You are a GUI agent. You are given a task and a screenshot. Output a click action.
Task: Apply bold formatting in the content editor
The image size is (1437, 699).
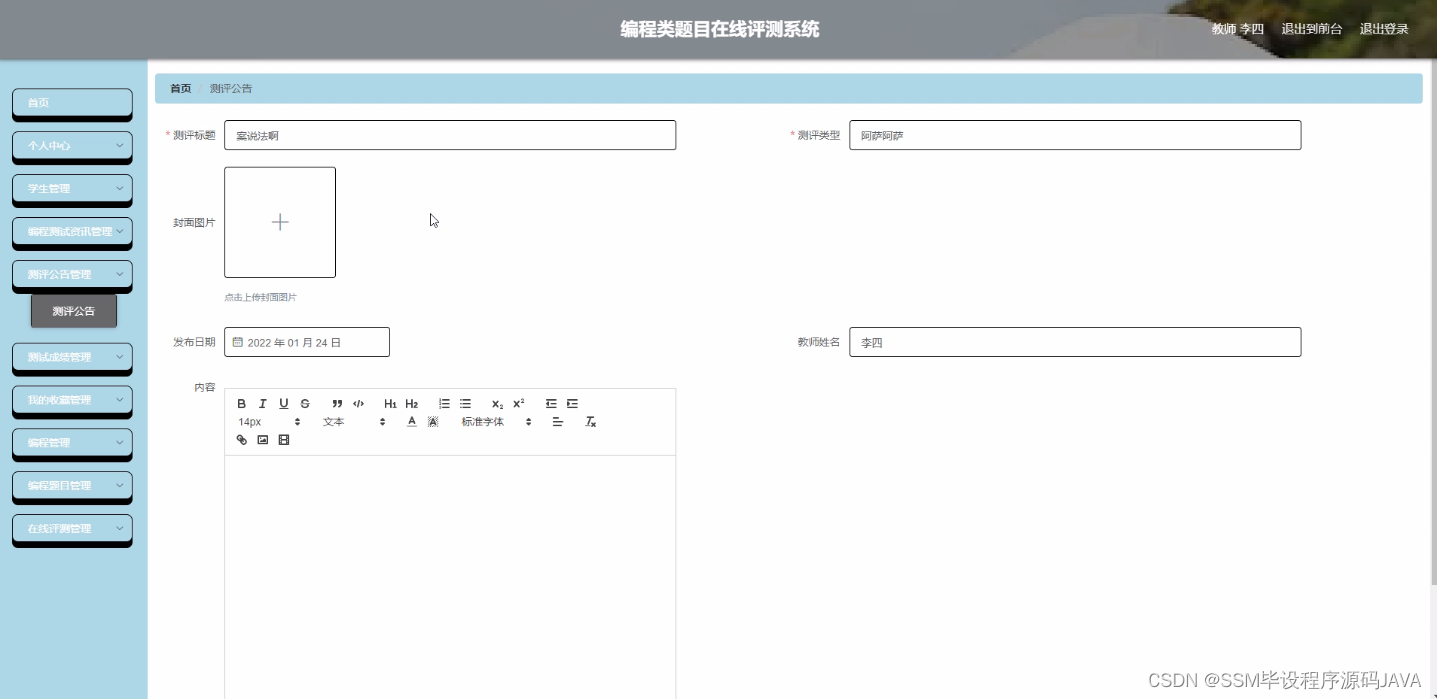tap(241, 404)
